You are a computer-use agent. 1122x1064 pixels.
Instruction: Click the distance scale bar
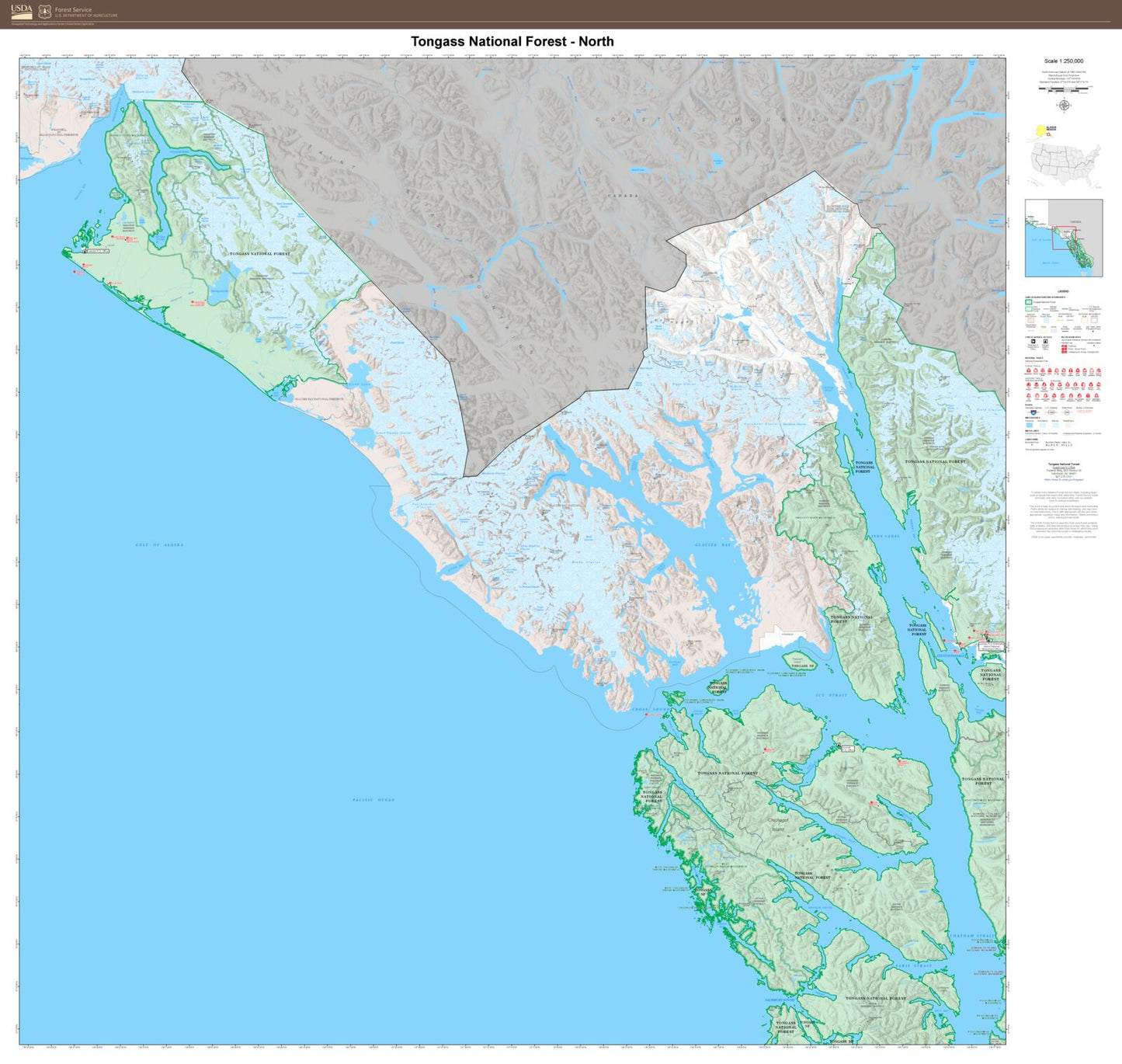click(x=1064, y=89)
